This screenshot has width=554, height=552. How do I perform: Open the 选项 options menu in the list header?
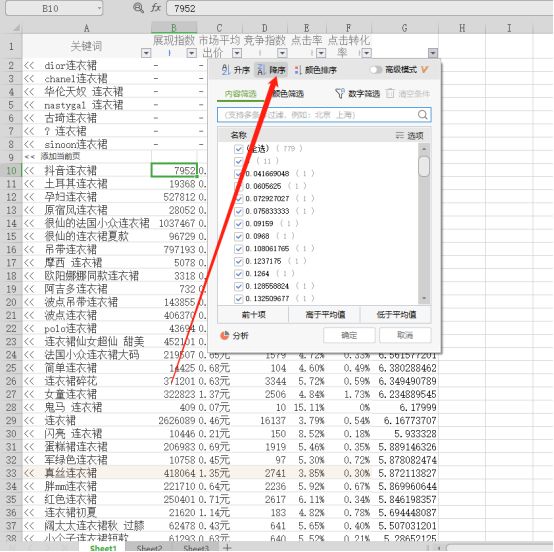click(409, 135)
